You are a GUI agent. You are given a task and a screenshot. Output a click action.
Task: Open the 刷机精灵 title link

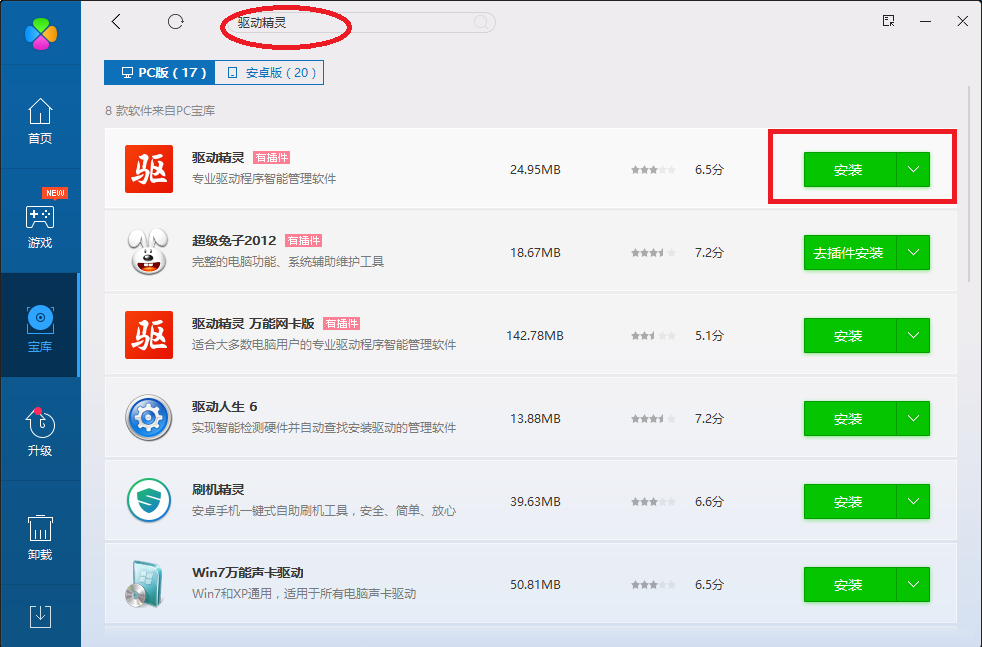click(218, 489)
